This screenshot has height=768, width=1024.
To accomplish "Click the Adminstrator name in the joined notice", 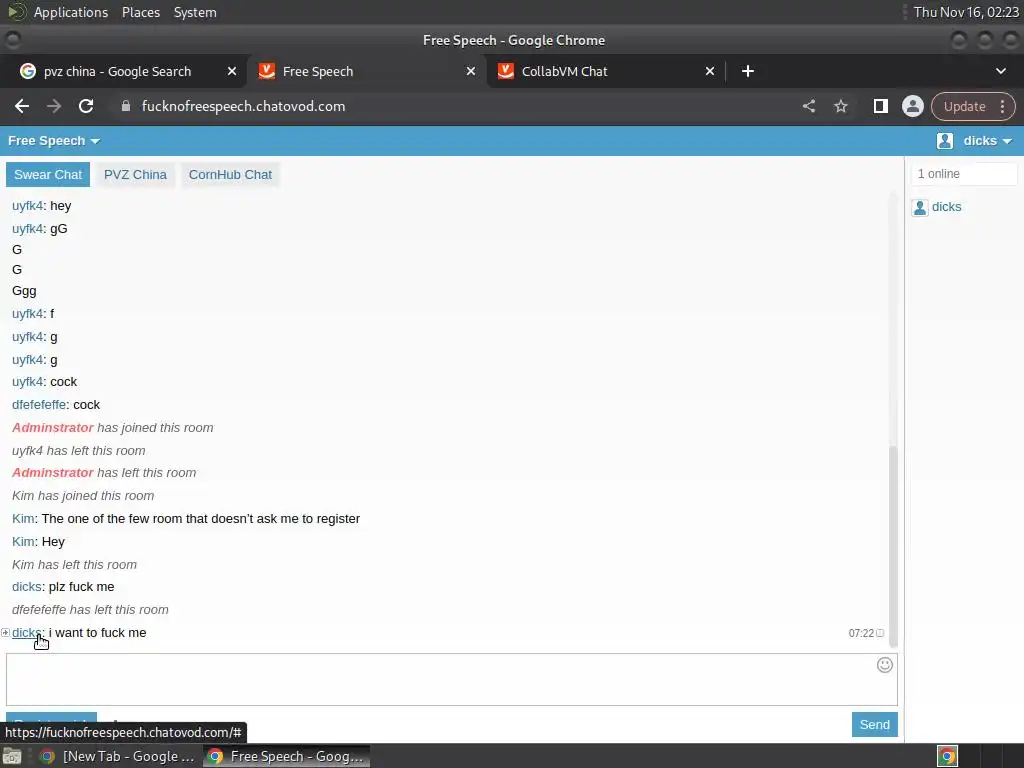I will 53,428.
